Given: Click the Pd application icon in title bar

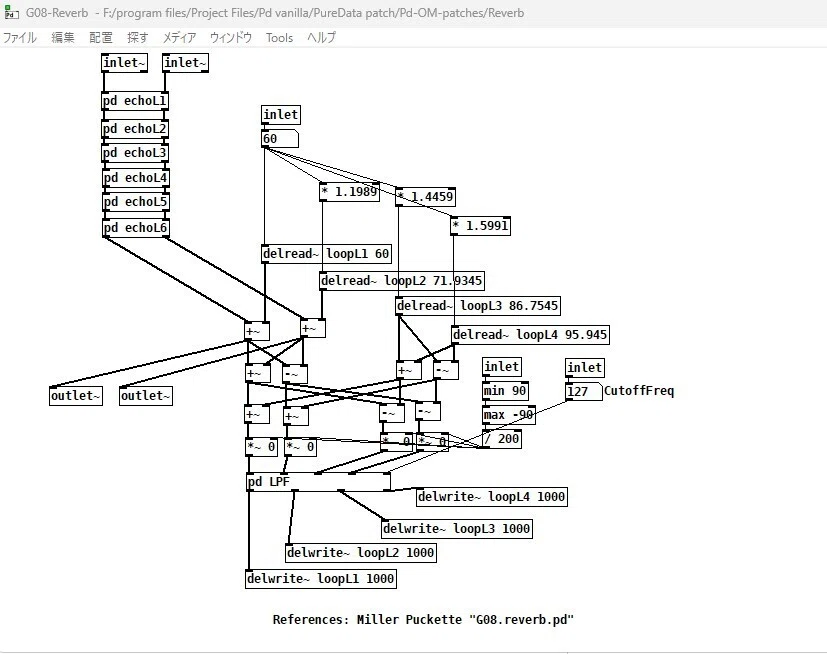Looking at the screenshot, I should (11, 13).
